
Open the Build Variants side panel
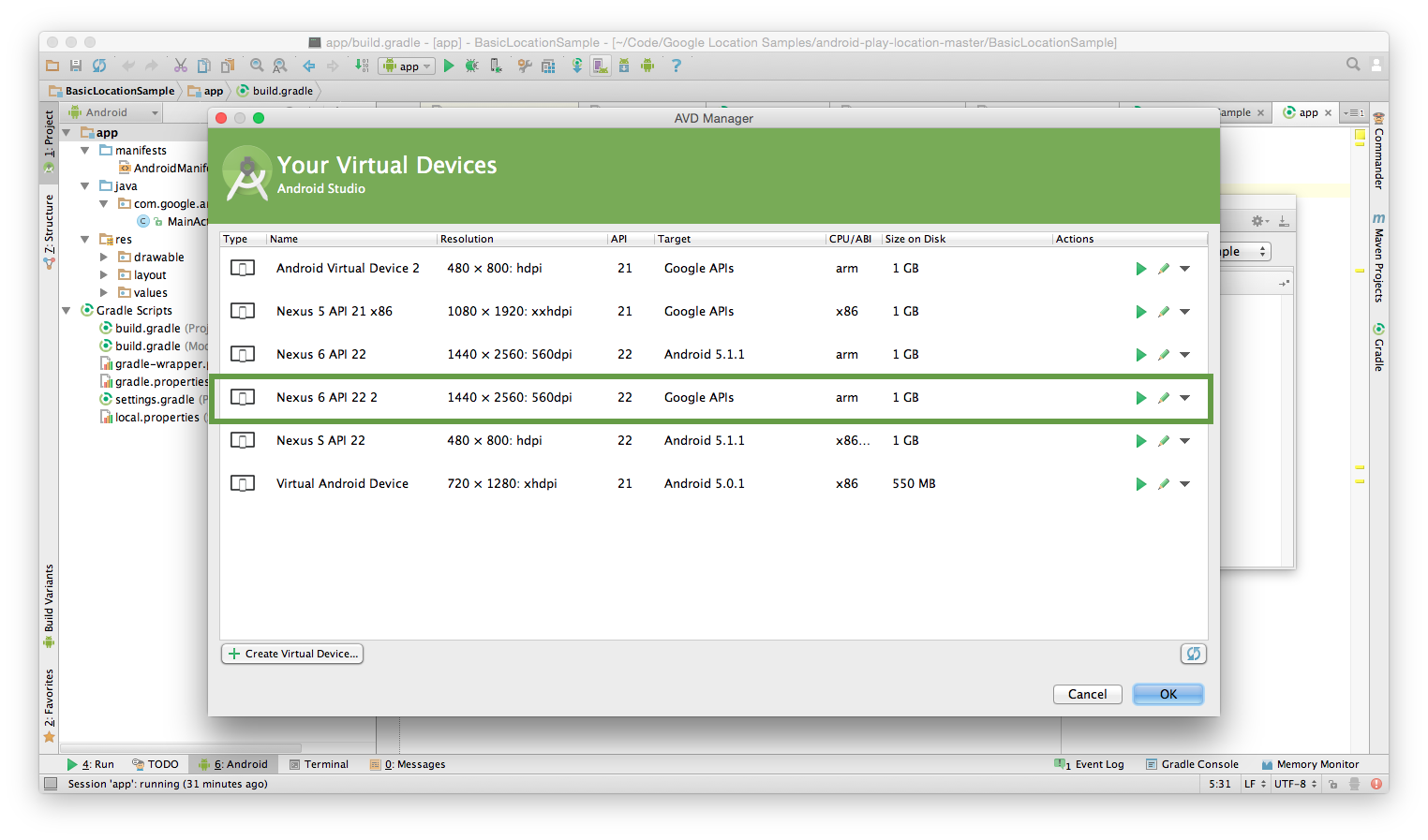(49, 606)
